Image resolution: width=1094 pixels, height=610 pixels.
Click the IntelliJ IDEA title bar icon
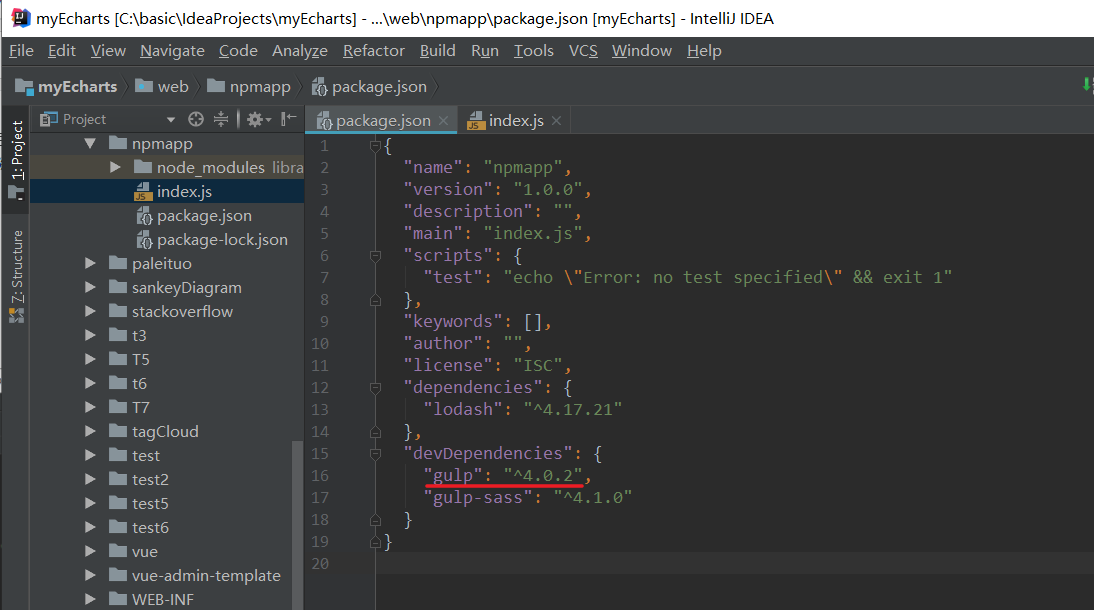point(20,18)
